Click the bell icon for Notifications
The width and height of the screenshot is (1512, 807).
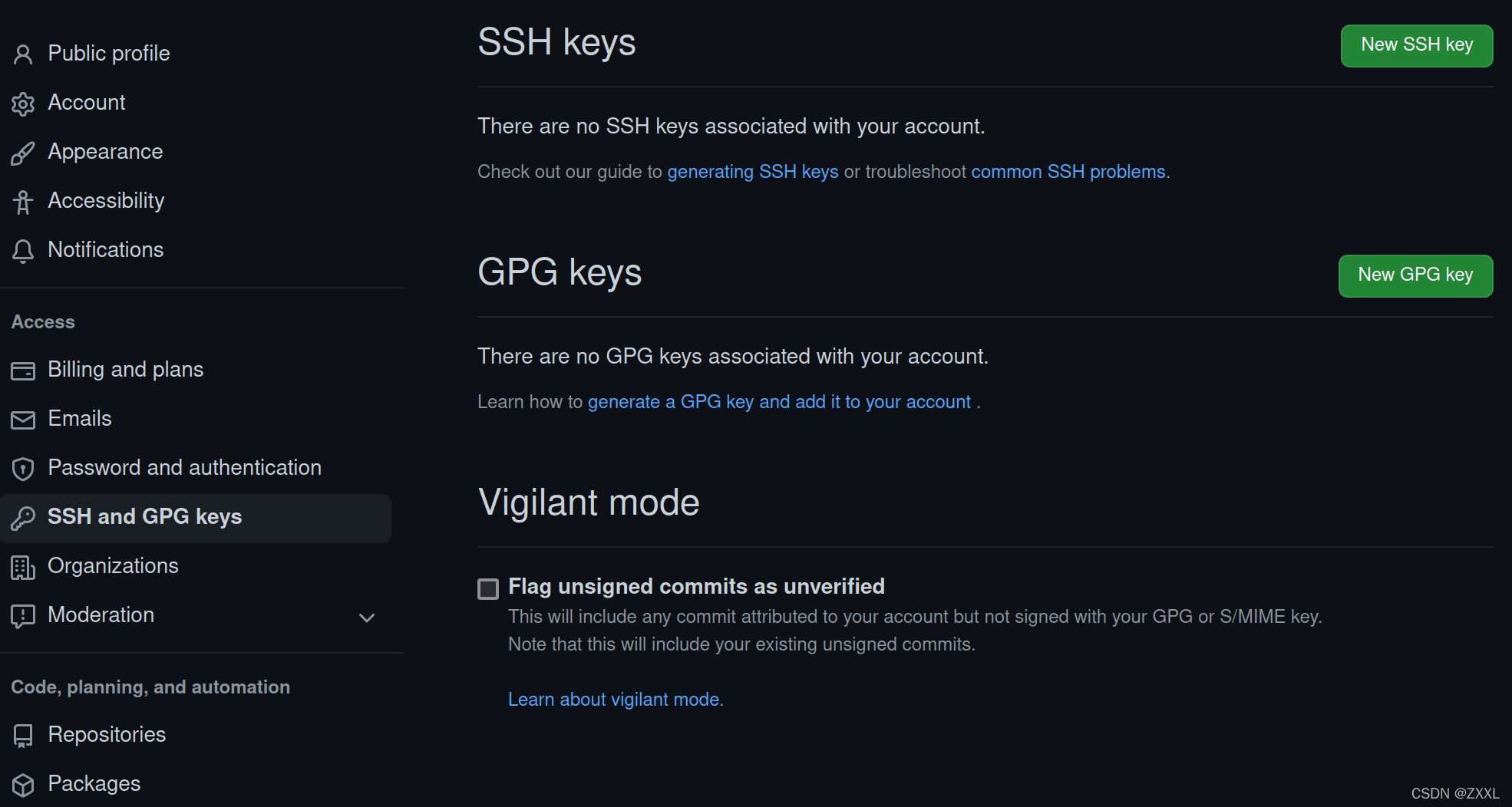click(x=23, y=251)
